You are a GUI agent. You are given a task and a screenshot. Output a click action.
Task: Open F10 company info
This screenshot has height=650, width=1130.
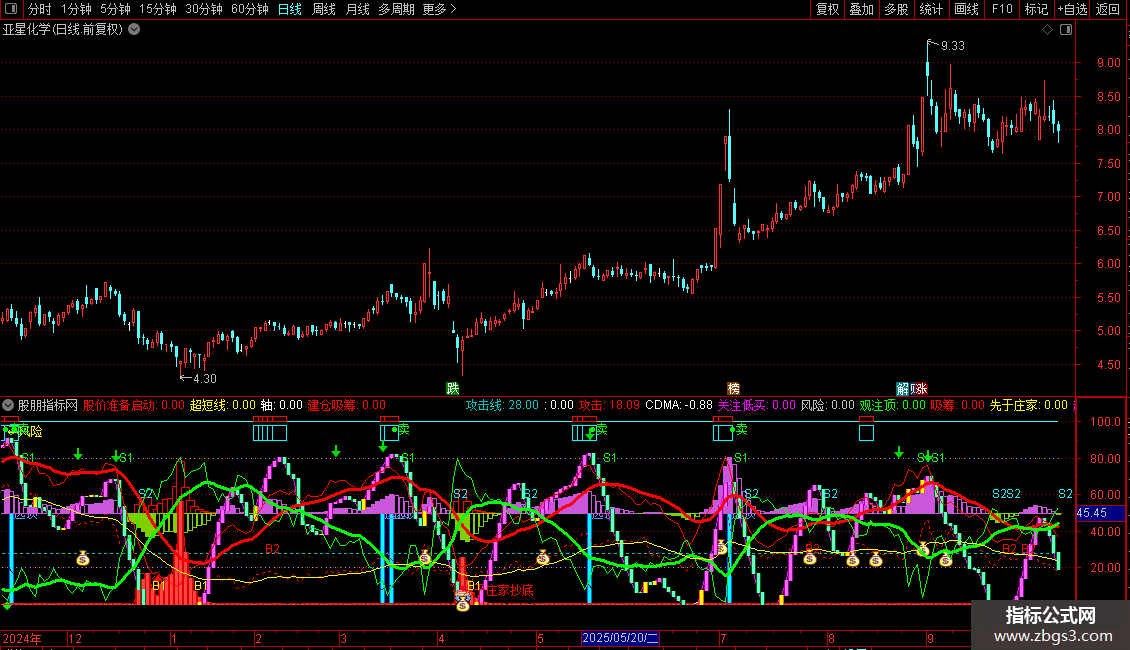(x=1002, y=9)
